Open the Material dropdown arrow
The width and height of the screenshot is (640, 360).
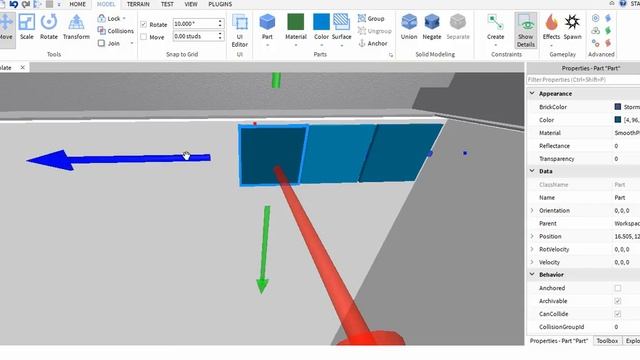point(296,45)
